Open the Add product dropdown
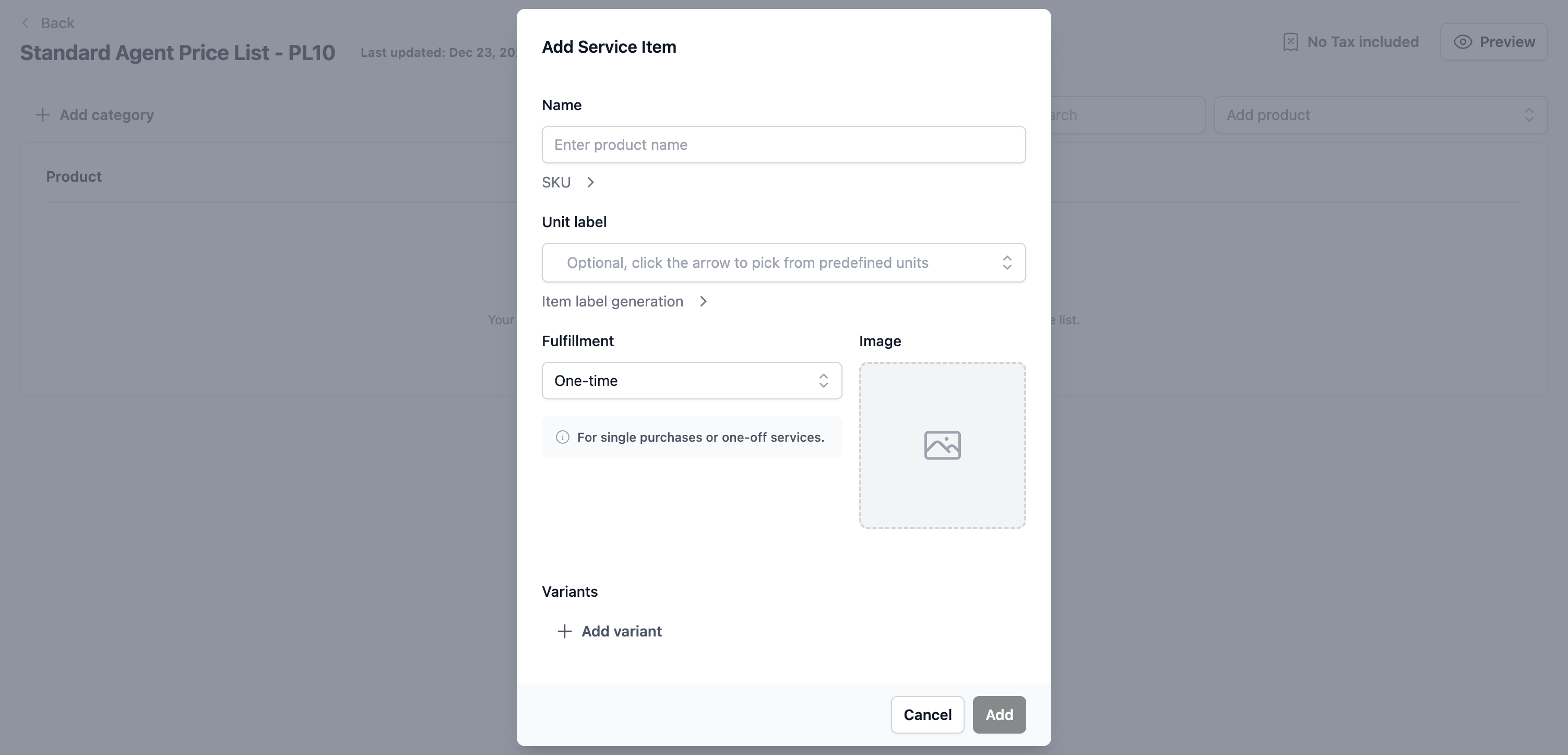Image resolution: width=1568 pixels, height=755 pixels. (1380, 115)
